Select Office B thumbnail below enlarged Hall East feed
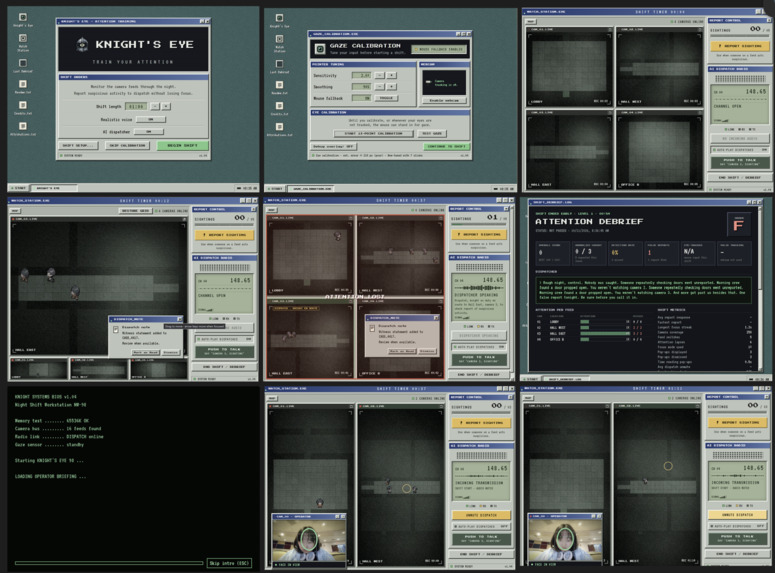 tap(158, 369)
